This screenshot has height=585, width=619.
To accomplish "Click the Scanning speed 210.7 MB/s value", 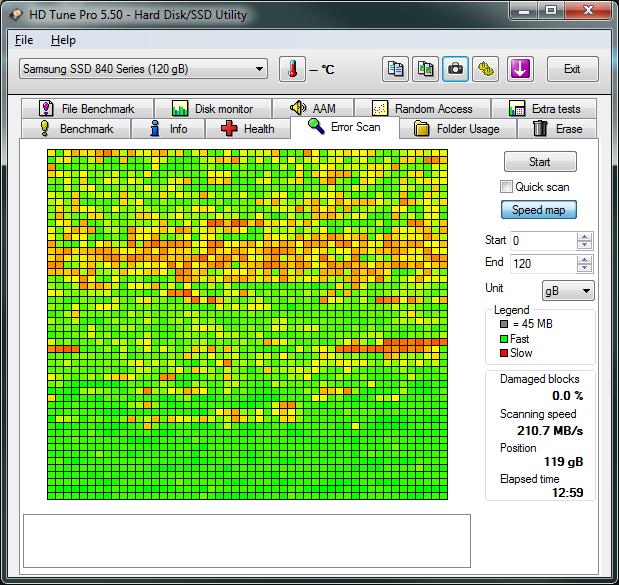I will (550, 431).
